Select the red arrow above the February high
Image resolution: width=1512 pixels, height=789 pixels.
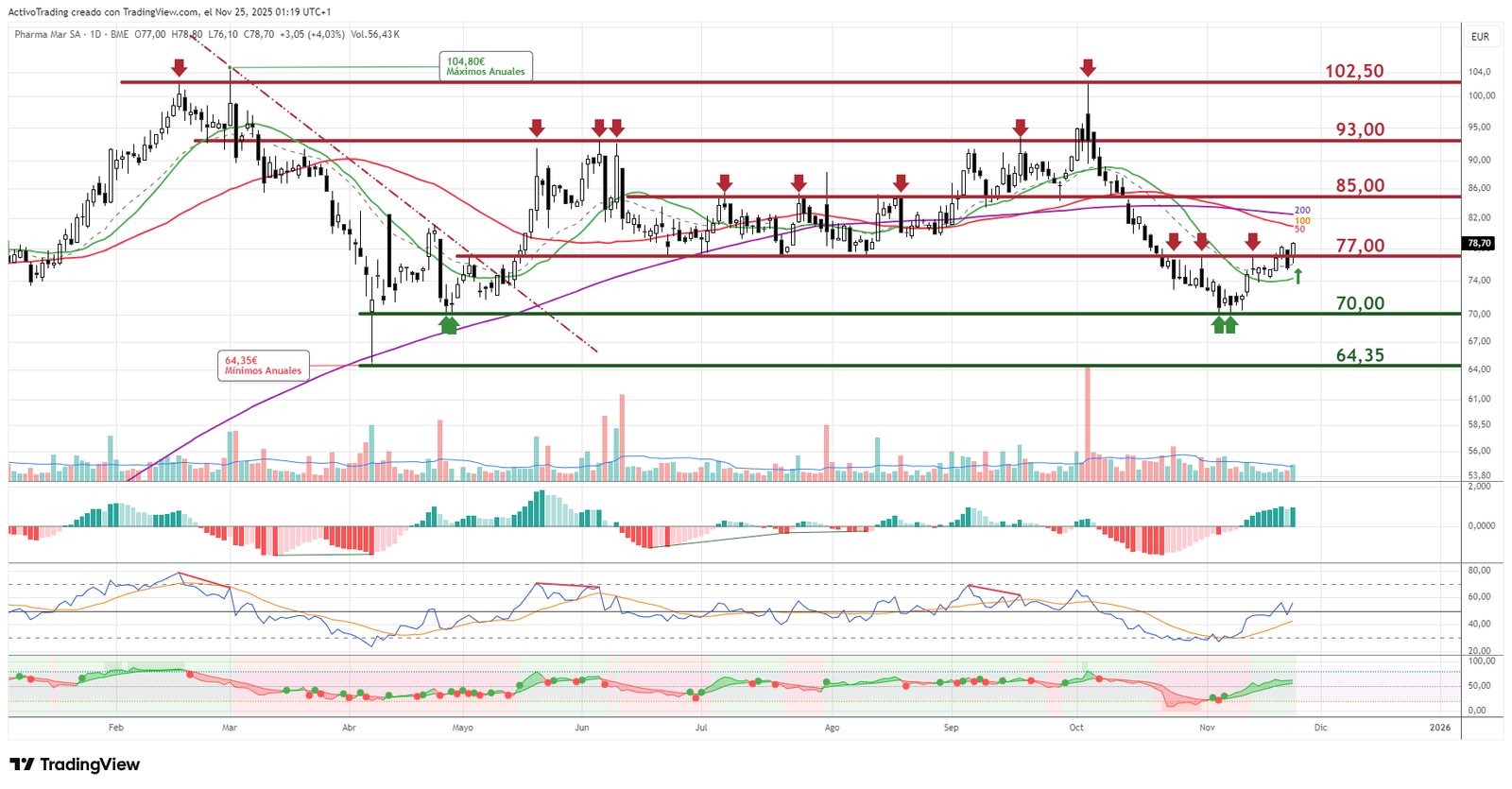click(x=179, y=67)
